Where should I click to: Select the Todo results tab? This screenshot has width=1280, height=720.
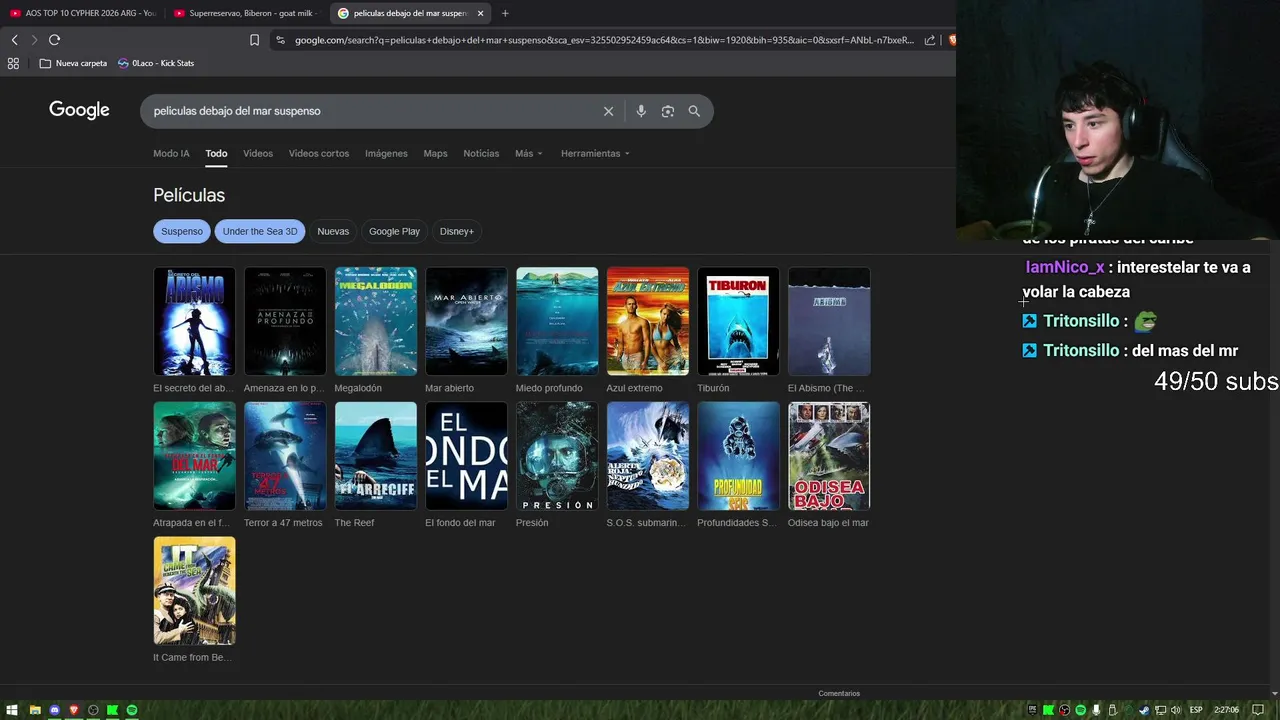[x=216, y=153]
